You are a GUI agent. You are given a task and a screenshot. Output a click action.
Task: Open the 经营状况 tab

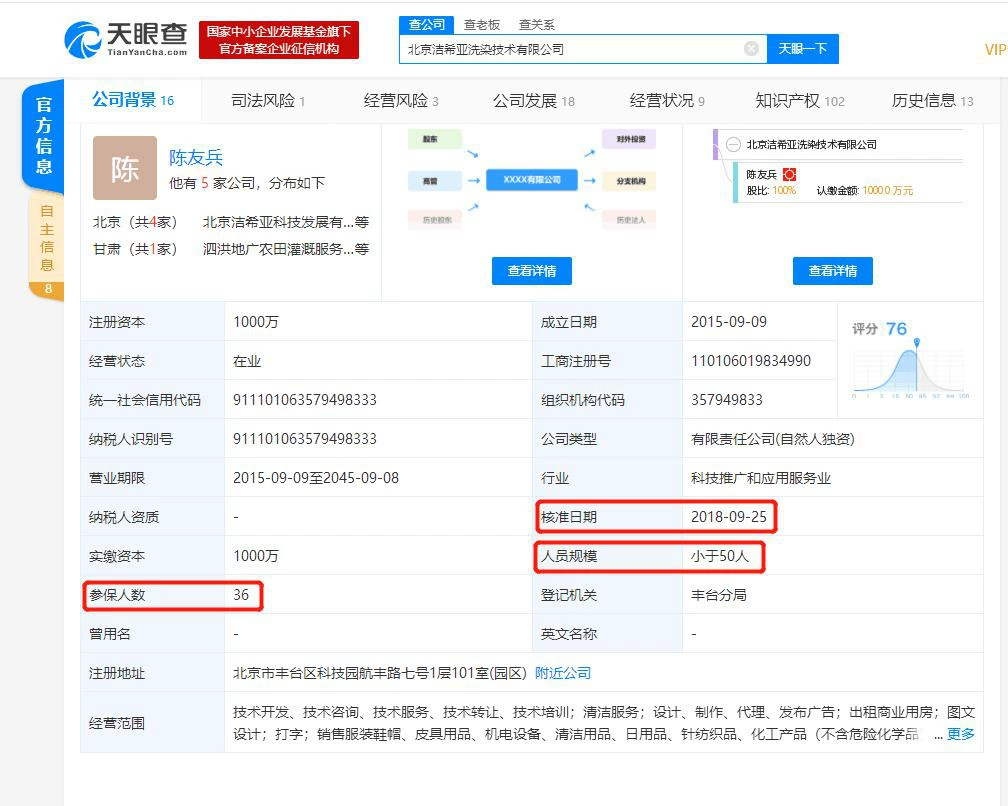667,101
